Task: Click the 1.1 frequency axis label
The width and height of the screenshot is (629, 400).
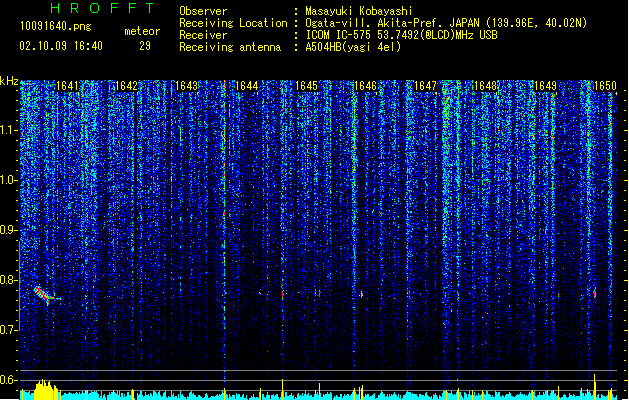Action: 9,130
